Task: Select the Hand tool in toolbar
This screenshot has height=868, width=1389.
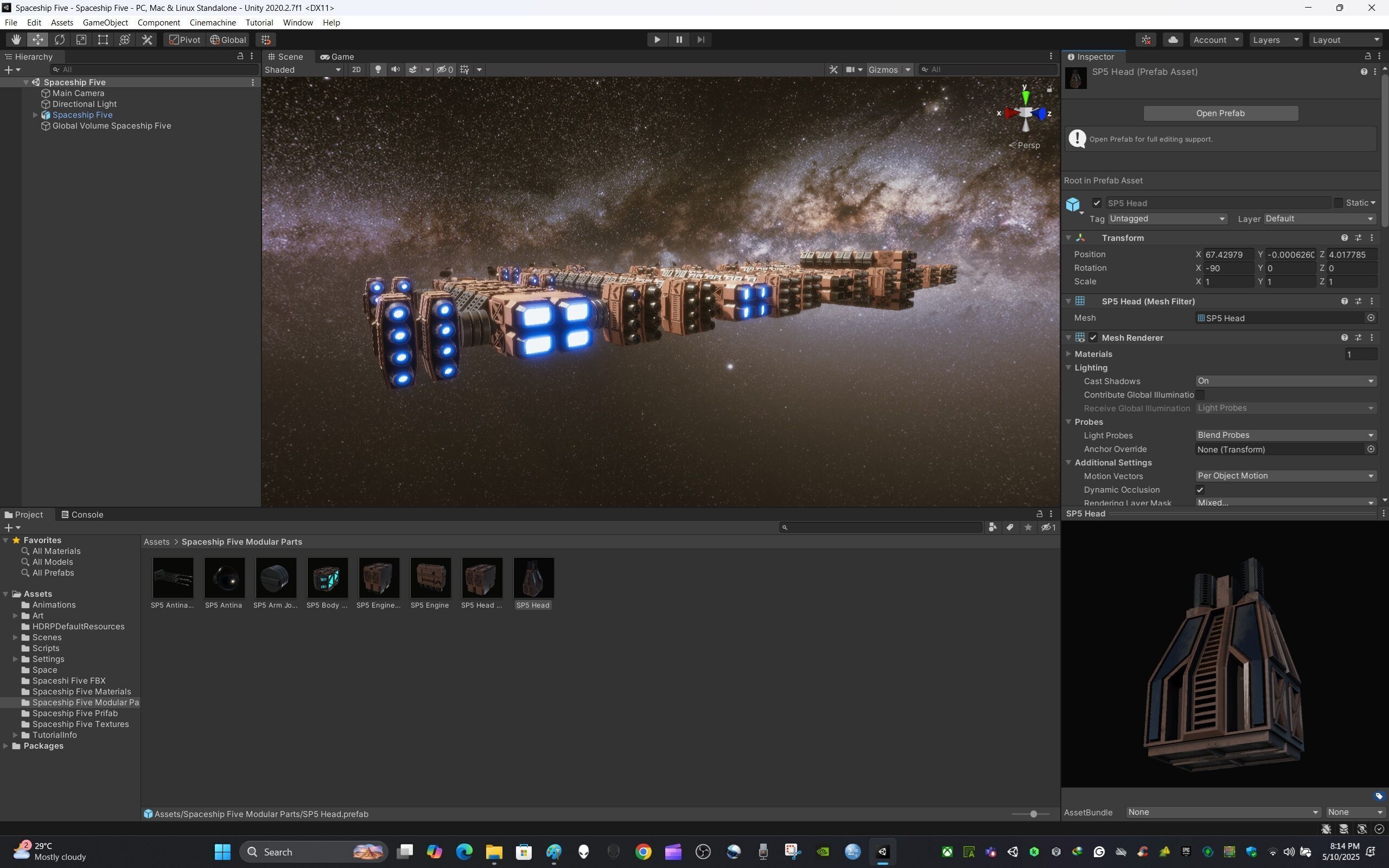Action: coord(16,40)
